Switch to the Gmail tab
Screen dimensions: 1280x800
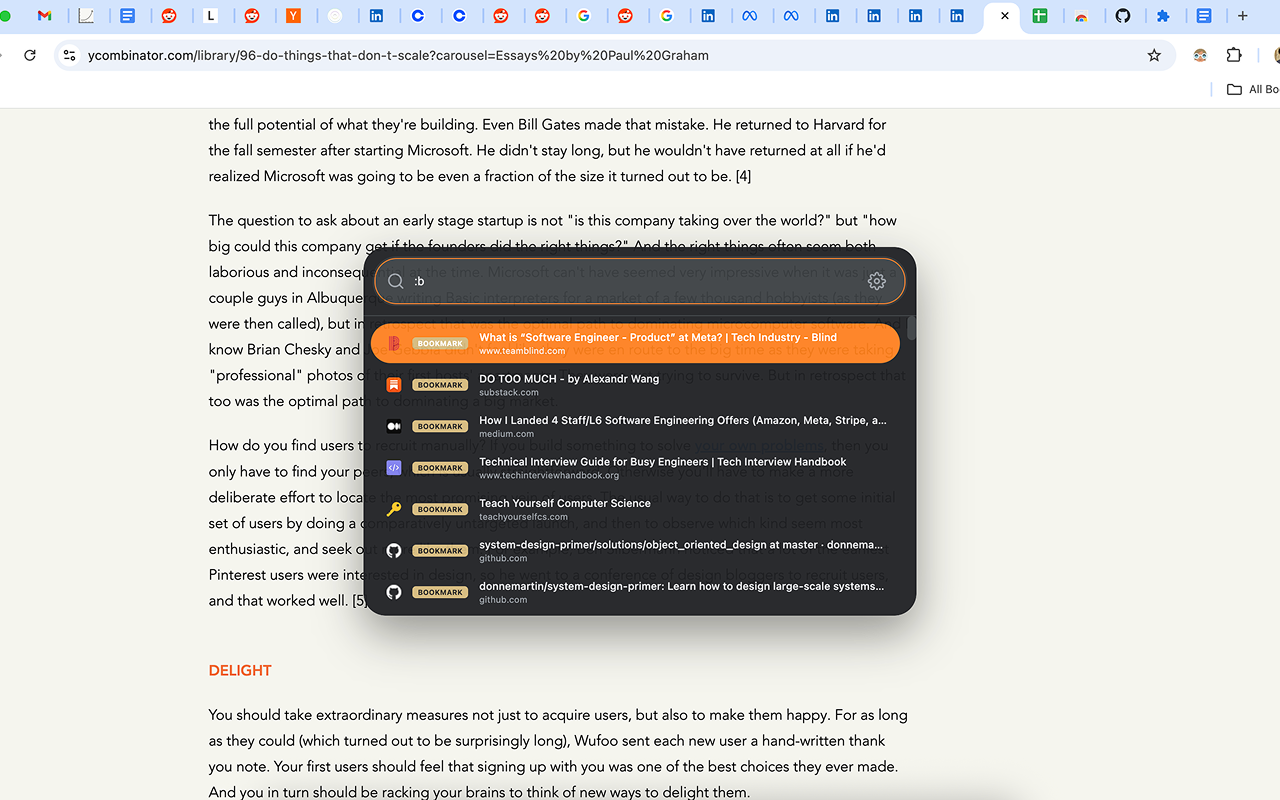(x=46, y=15)
